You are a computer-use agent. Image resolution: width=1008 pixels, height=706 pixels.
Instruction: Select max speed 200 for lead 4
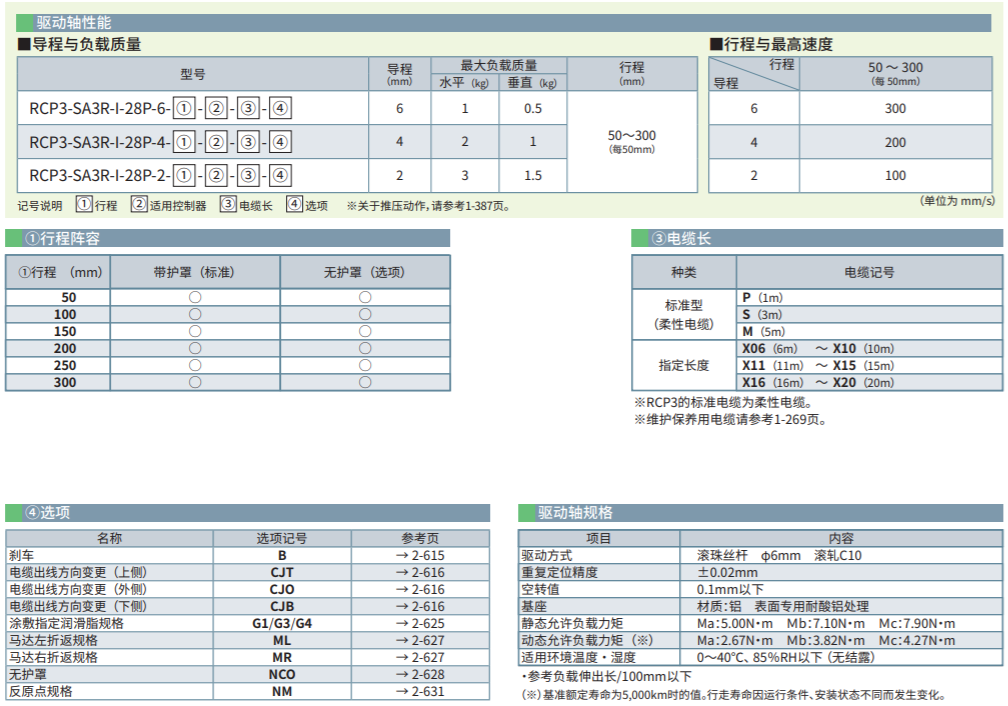click(896, 142)
